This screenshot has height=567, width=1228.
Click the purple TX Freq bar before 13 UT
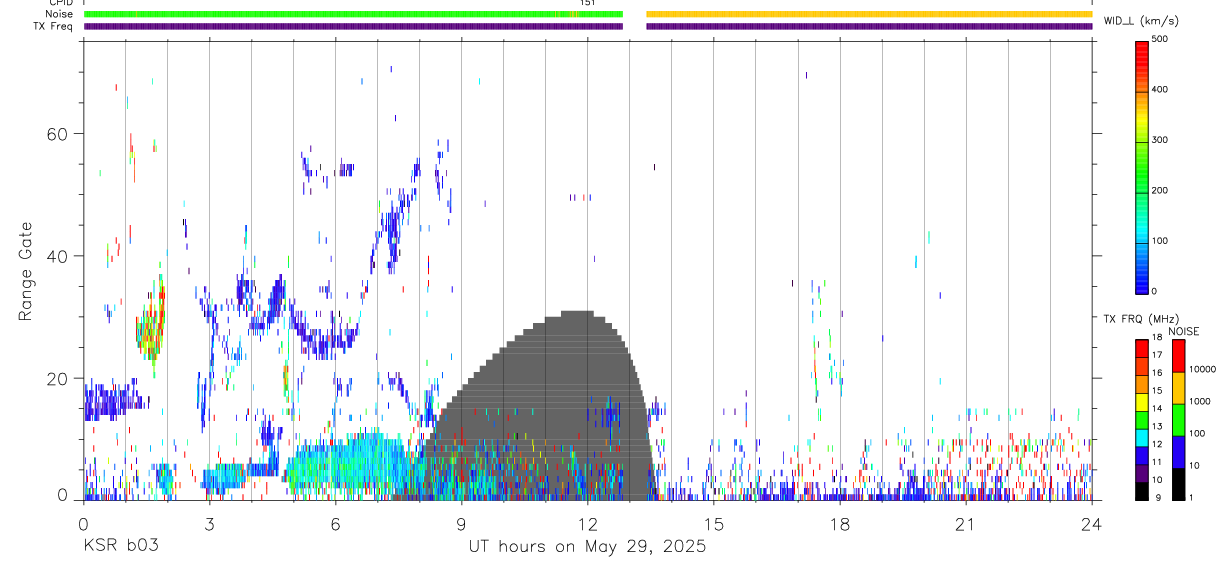[x=354, y=26]
